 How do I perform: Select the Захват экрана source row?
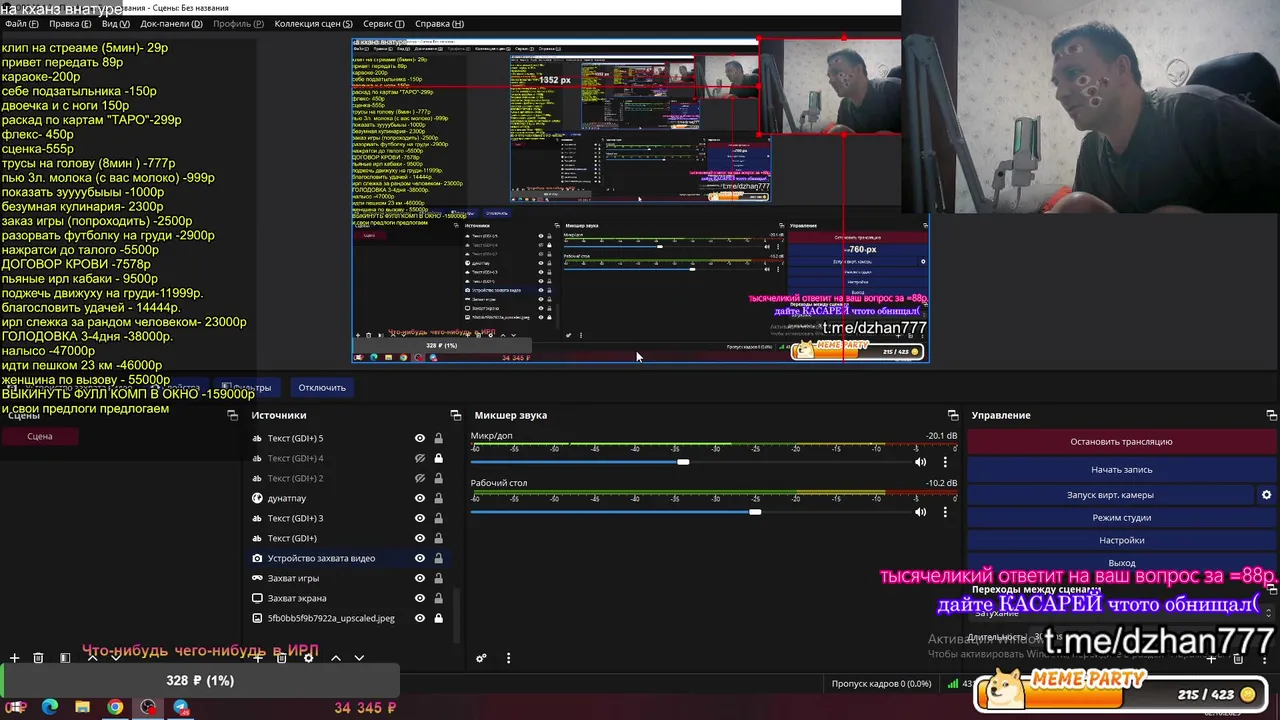click(348, 598)
